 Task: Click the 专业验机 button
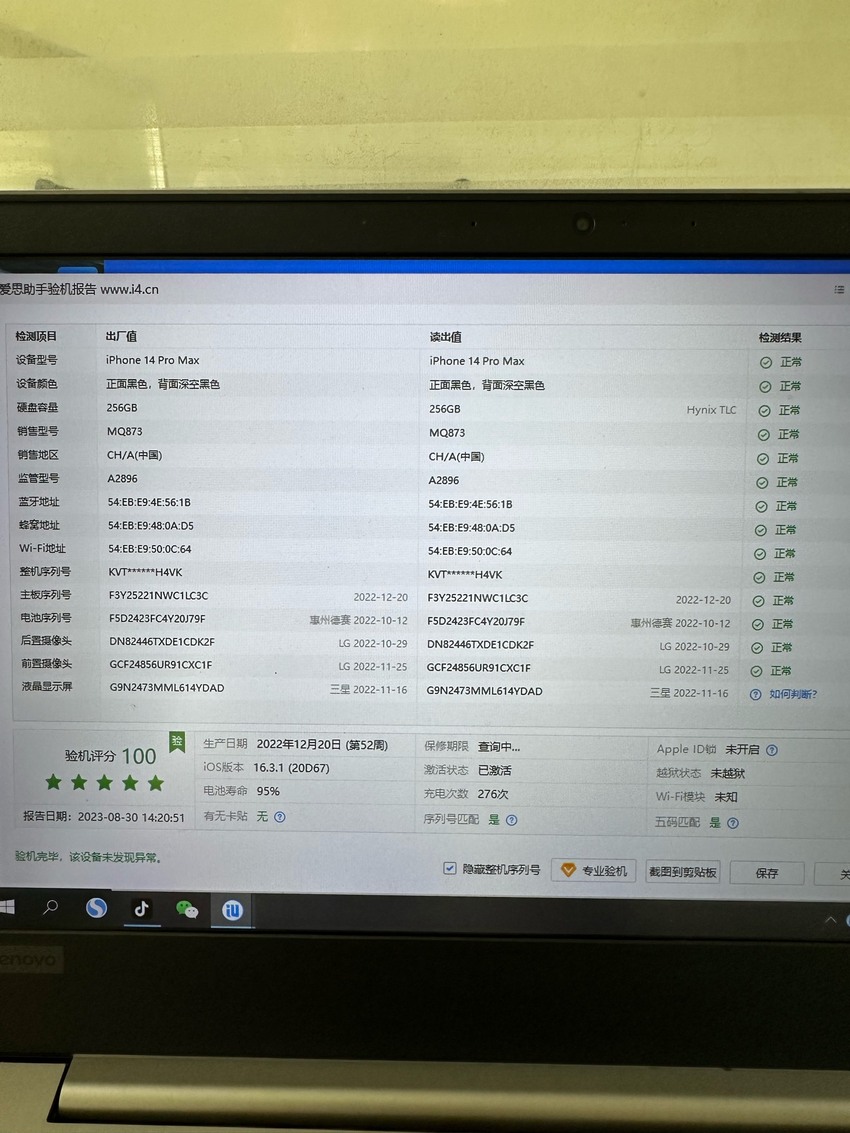tap(594, 871)
